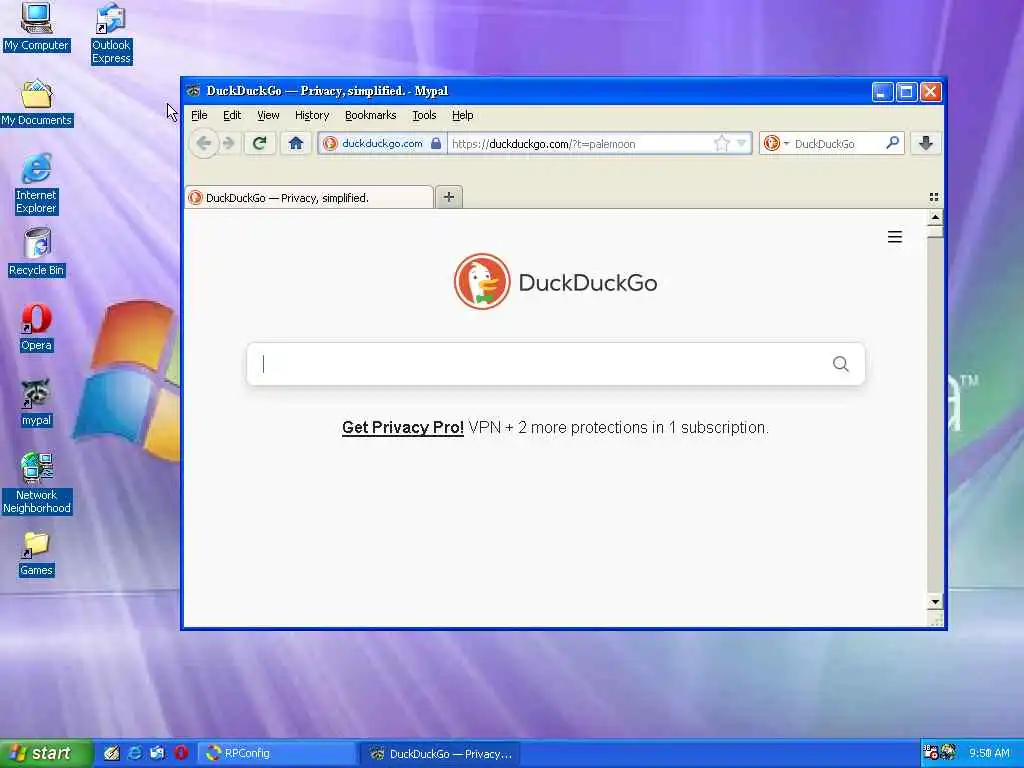Select the Recycle Bin desktop icon
This screenshot has height=768, width=1024.
tap(37, 252)
